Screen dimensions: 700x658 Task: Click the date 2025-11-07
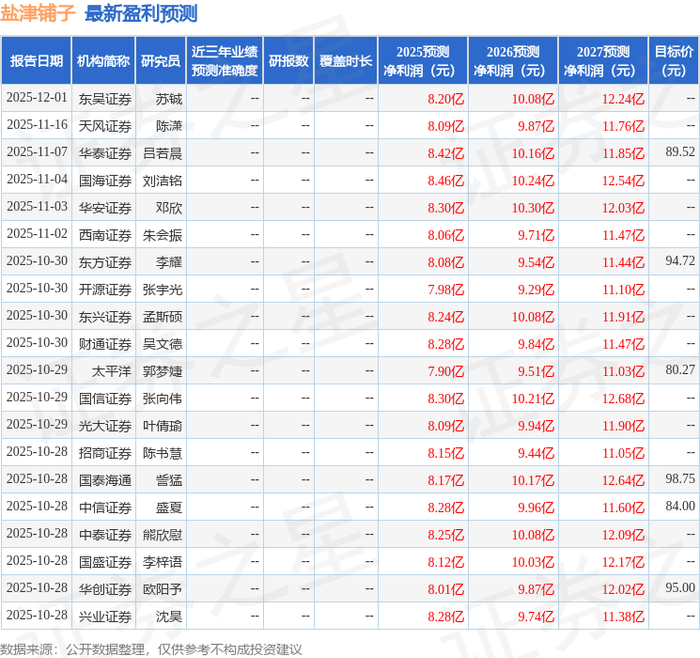pyautogui.click(x=37, y=152)
